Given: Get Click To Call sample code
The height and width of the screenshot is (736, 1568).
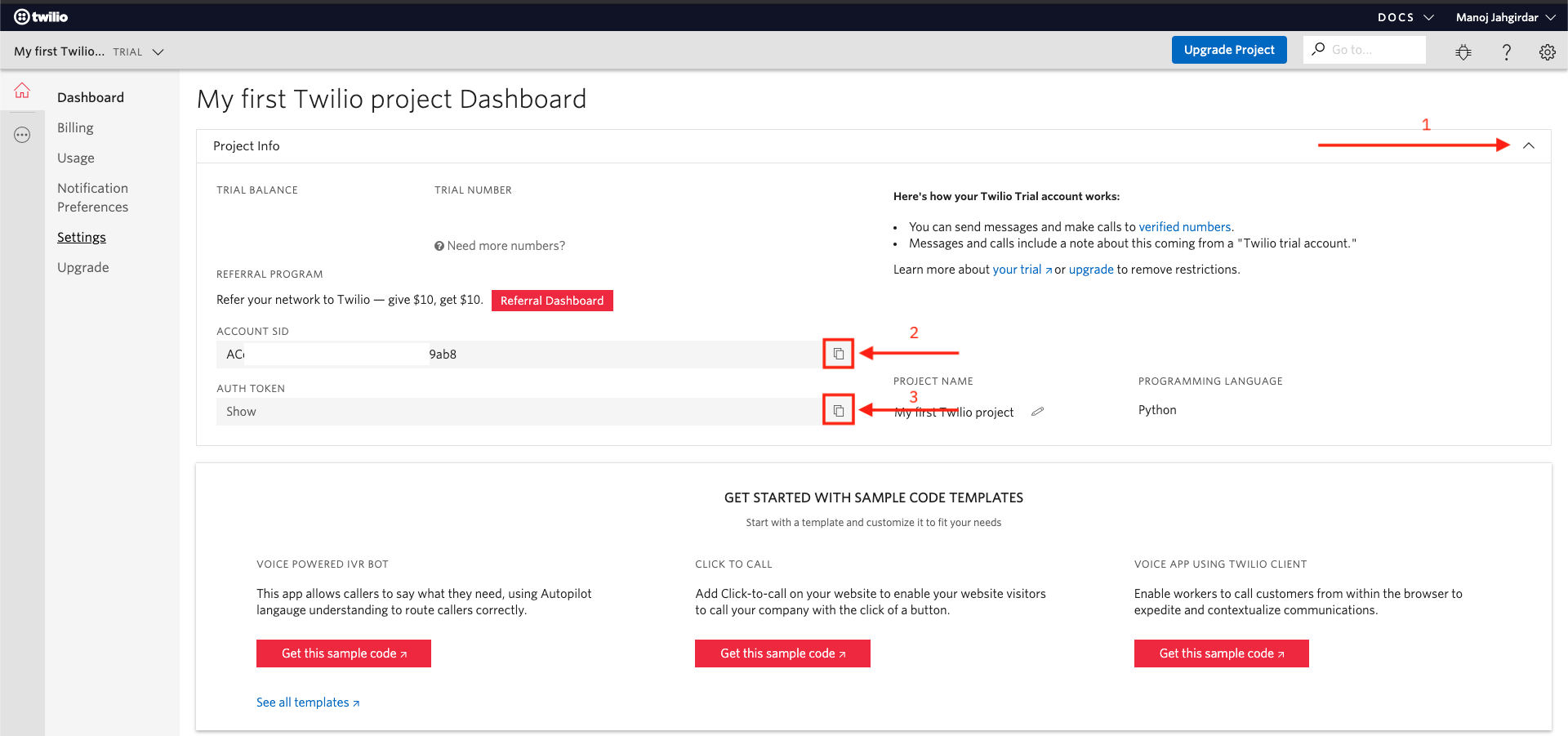Looking at the screenshot, I should [782, 653].
